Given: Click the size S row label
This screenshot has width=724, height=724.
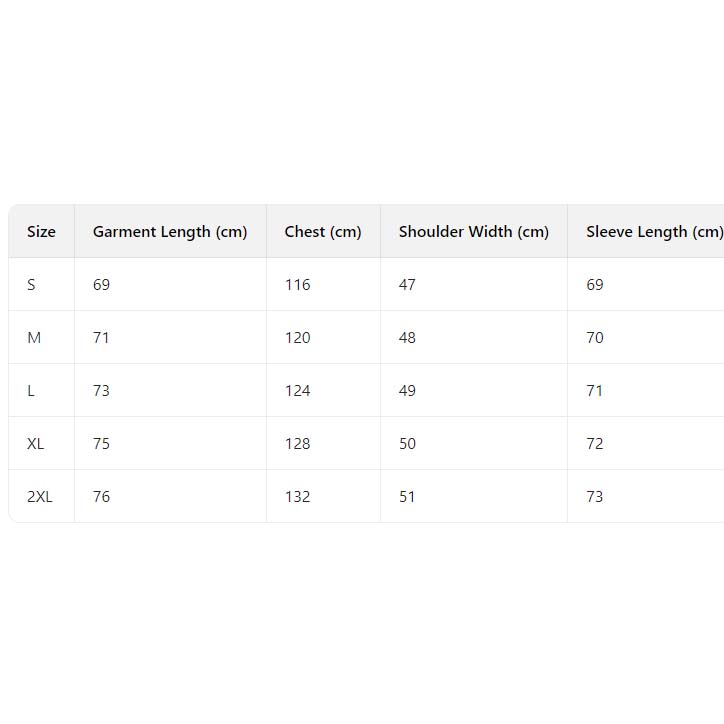Looking at the screenshot, I should pyautogui.click(x=32, y=285).
